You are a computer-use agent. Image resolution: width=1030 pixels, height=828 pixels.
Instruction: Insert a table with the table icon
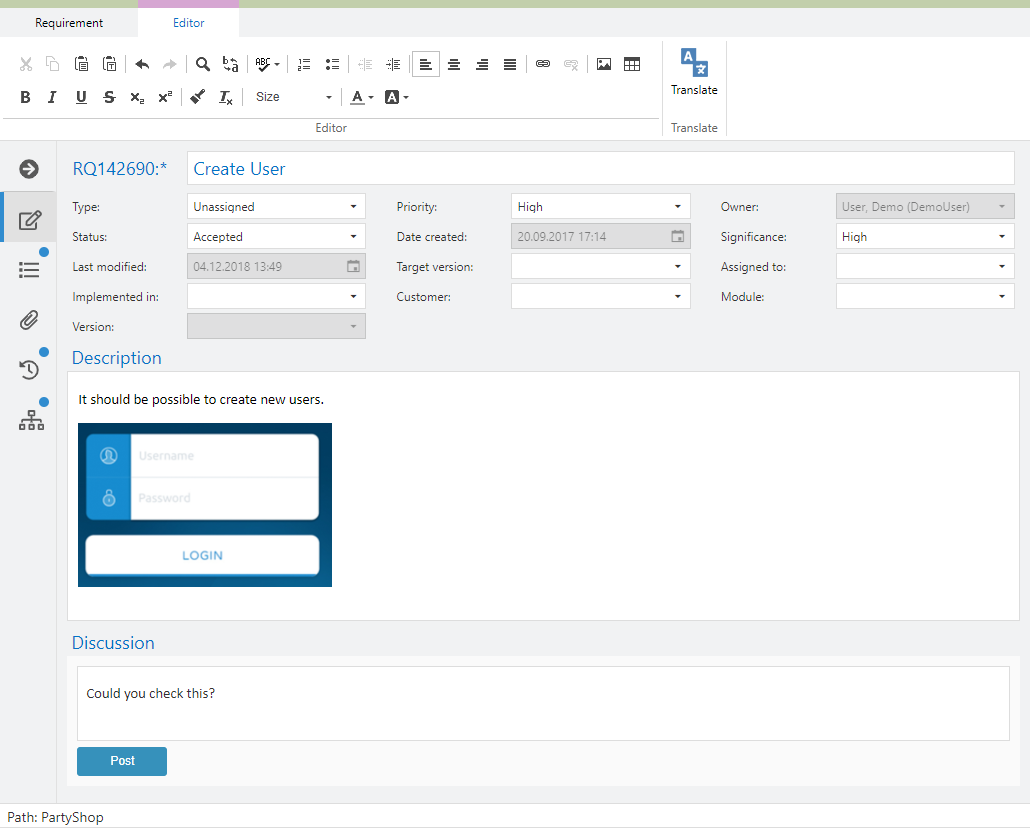[632, 64]
